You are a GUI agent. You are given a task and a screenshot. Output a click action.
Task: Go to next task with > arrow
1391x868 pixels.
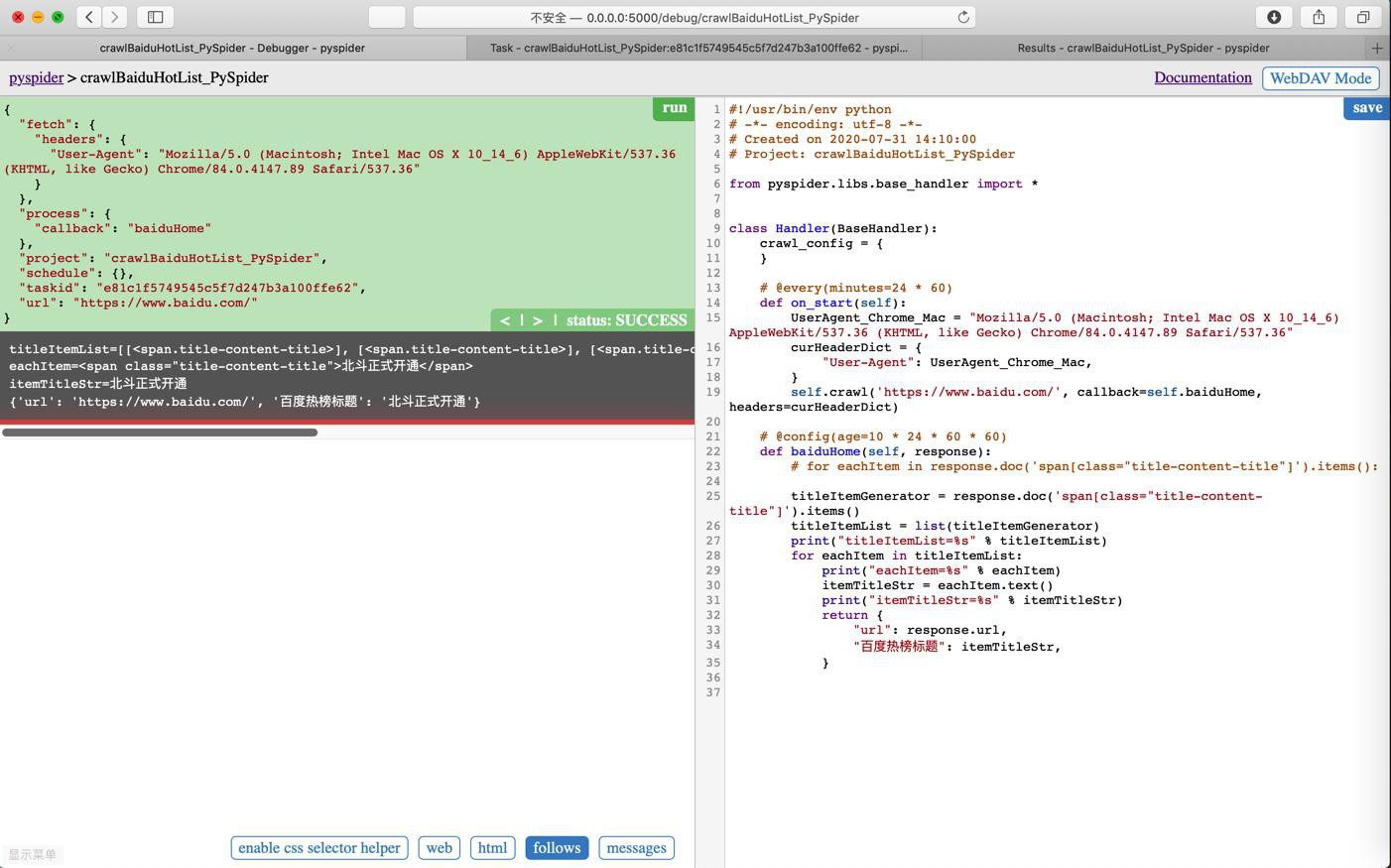click(x=538, y=320)
